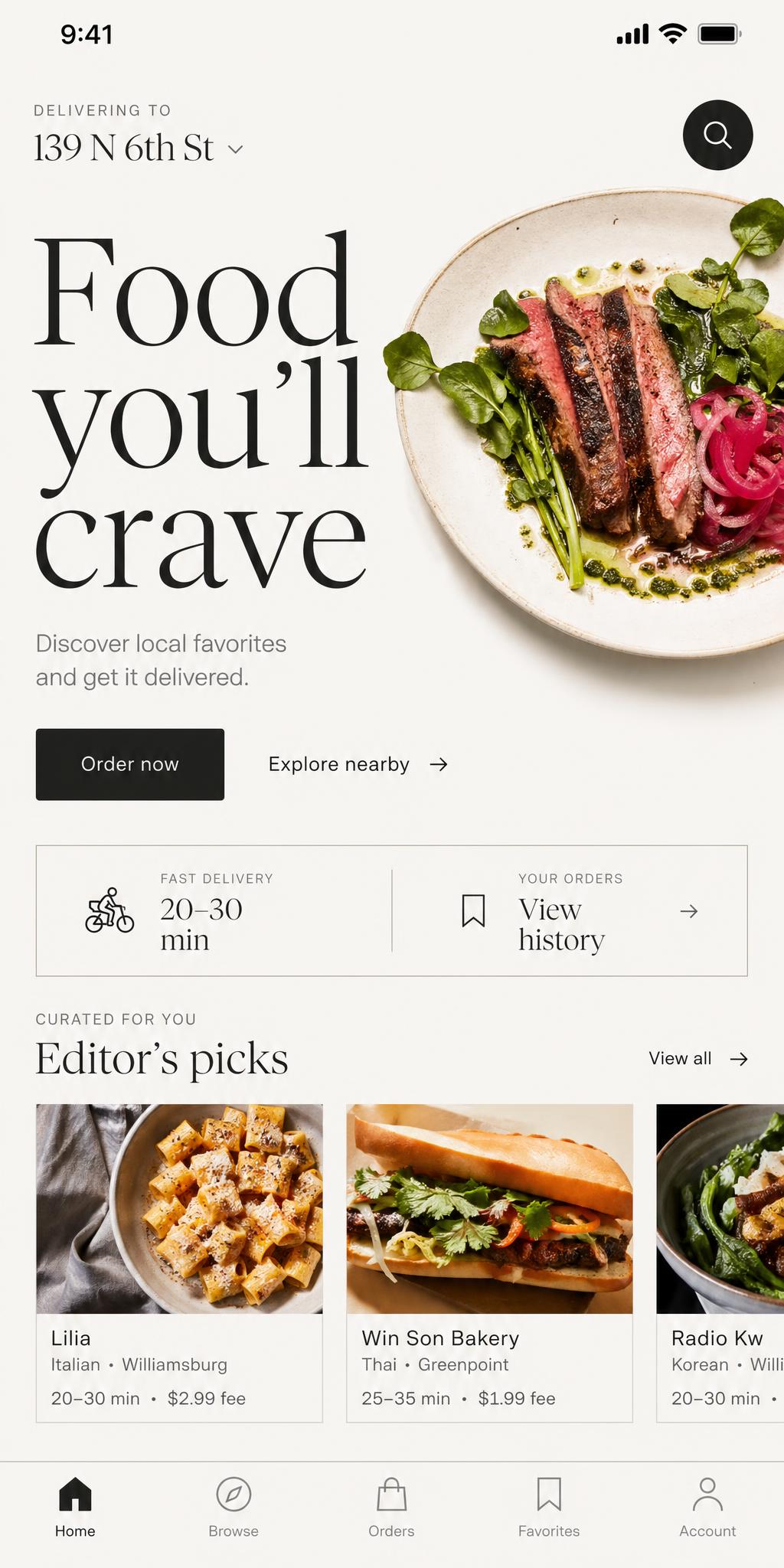Open the Browse compass icon

pos(234,1494)
